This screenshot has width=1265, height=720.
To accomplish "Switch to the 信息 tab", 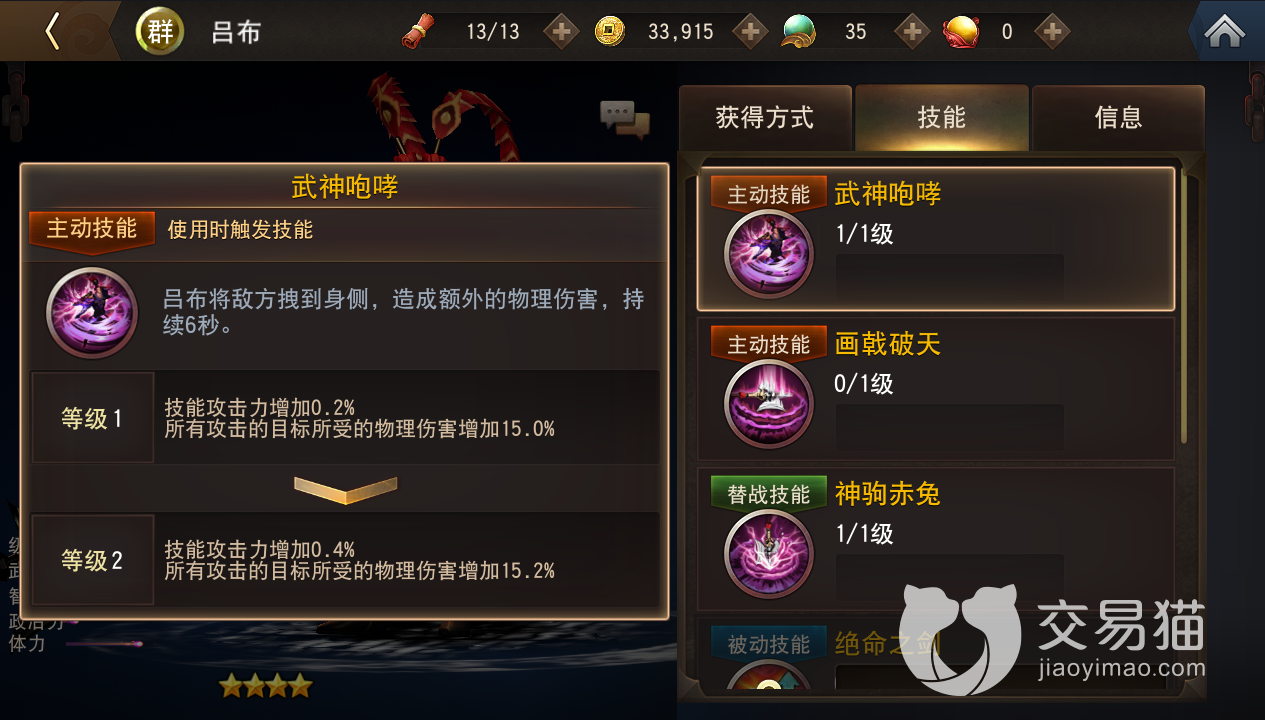I will click(x=1118, y=118).
